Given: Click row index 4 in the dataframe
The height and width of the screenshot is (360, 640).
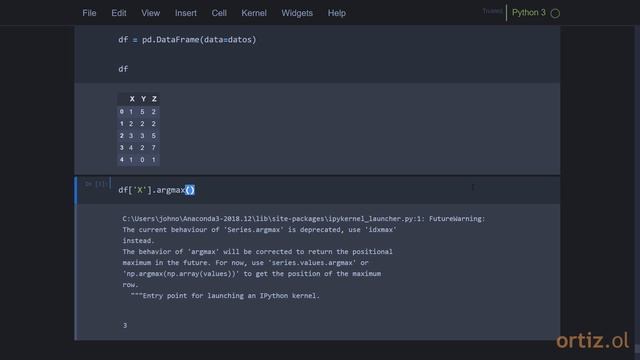Looking at the screenshot, I should 122,160.
